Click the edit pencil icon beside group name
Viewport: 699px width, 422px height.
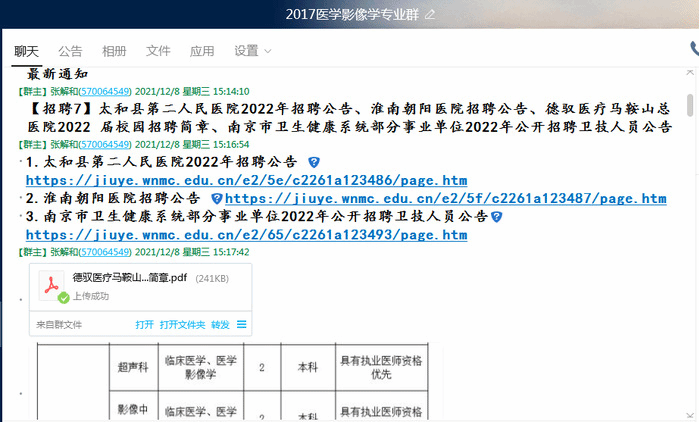(431, 14)
